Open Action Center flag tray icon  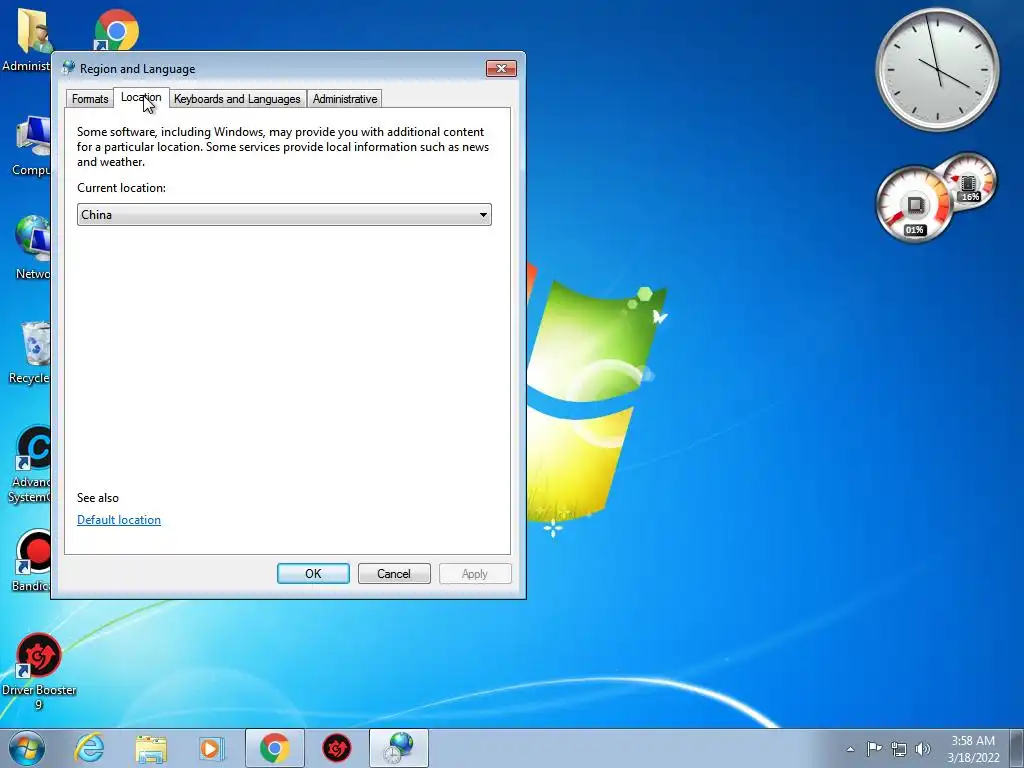point(874,748)
